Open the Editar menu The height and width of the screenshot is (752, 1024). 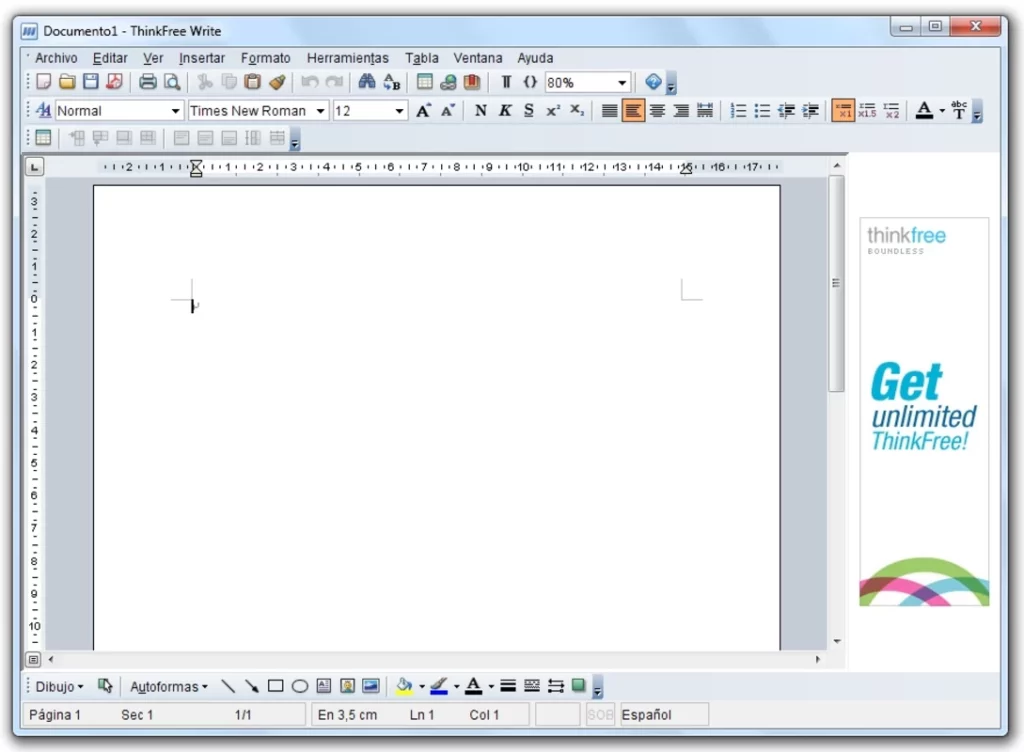pyautogui.click(x=110, y=58)
